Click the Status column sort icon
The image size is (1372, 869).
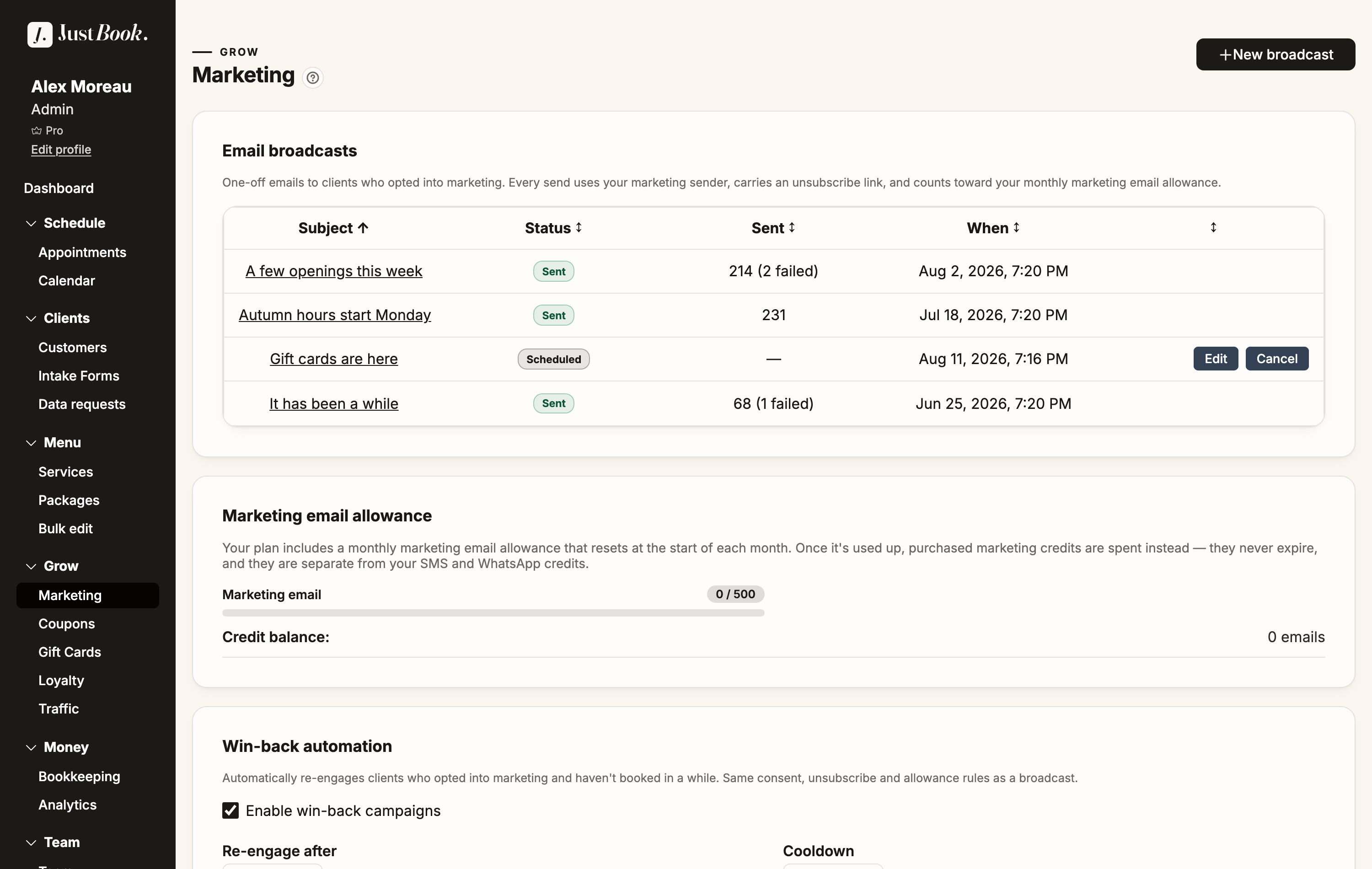pyautogui.click(x=579, y=227)
